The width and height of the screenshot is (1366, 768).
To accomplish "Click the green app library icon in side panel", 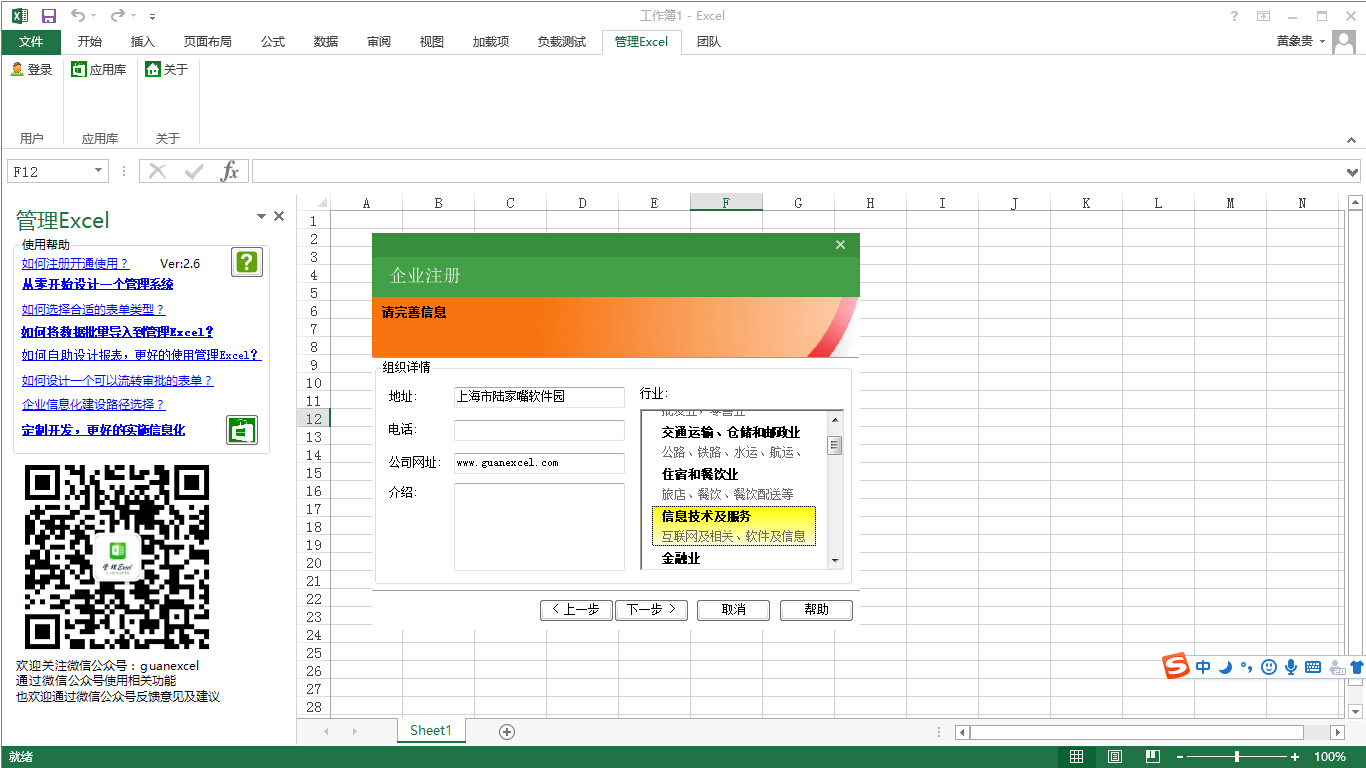I will (242, 430).
